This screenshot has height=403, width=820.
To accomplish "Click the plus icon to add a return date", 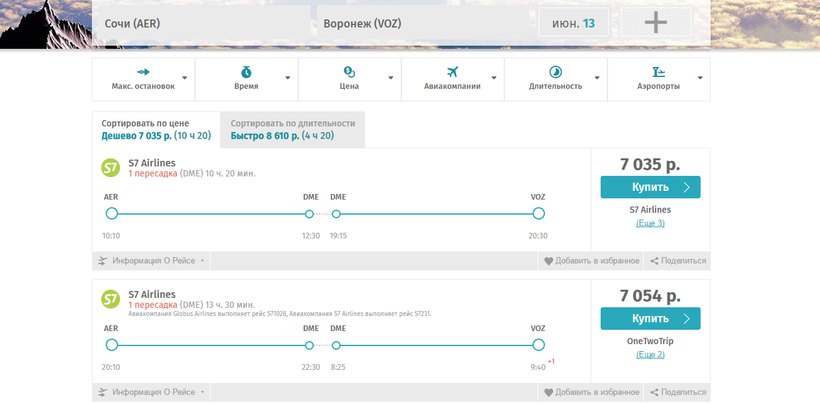I will (x=655, y=23).
